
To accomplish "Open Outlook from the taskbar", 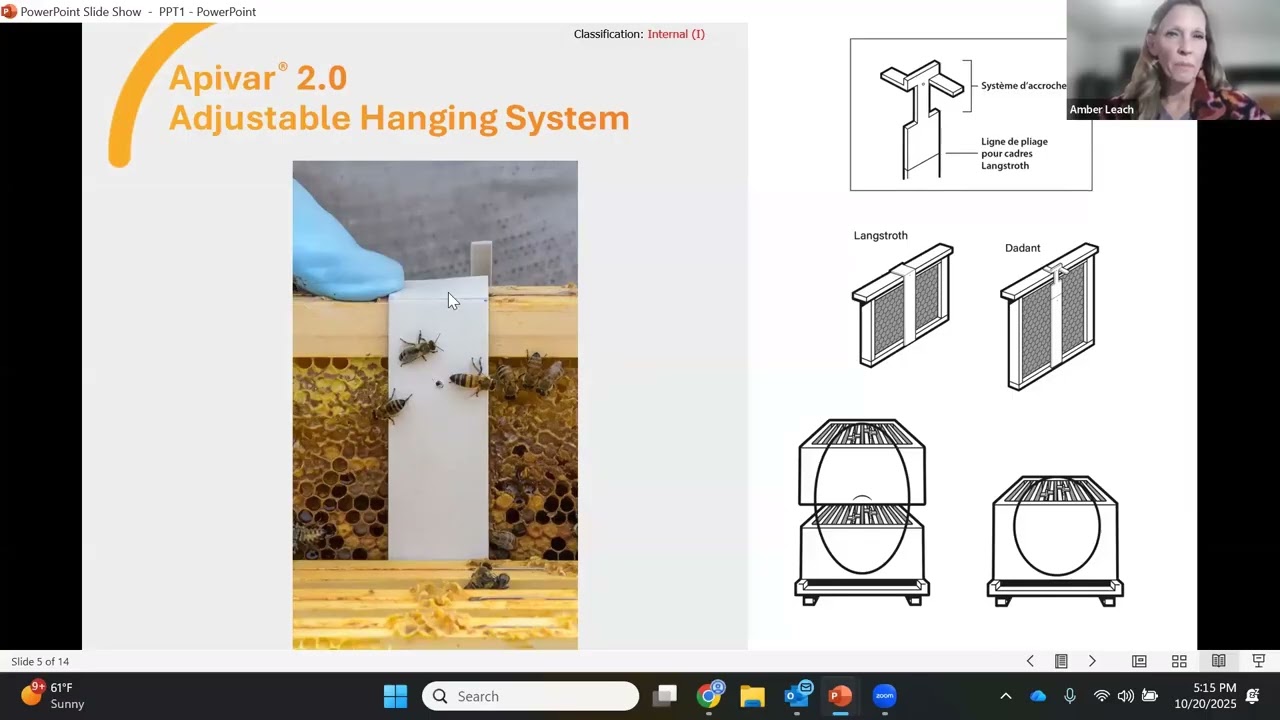I will 797,696.
